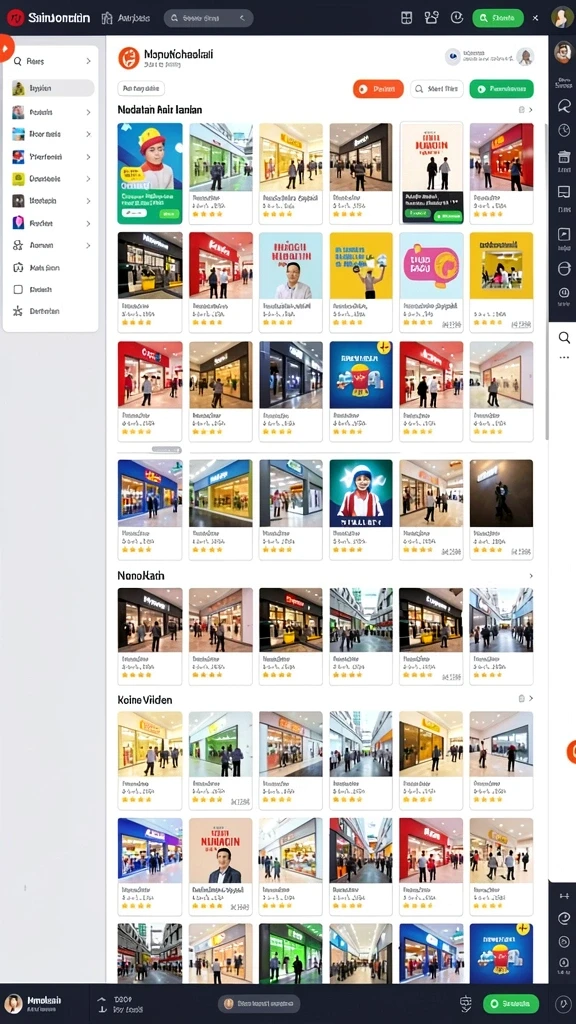Select the highlighted second item in left sidebar
The height and width of the screenshot is (1024, 576).
coord(53,88)
